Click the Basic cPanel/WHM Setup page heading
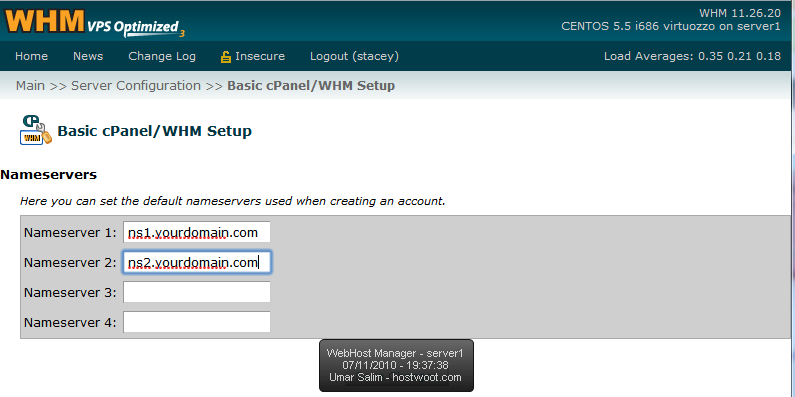 [155, 131]
